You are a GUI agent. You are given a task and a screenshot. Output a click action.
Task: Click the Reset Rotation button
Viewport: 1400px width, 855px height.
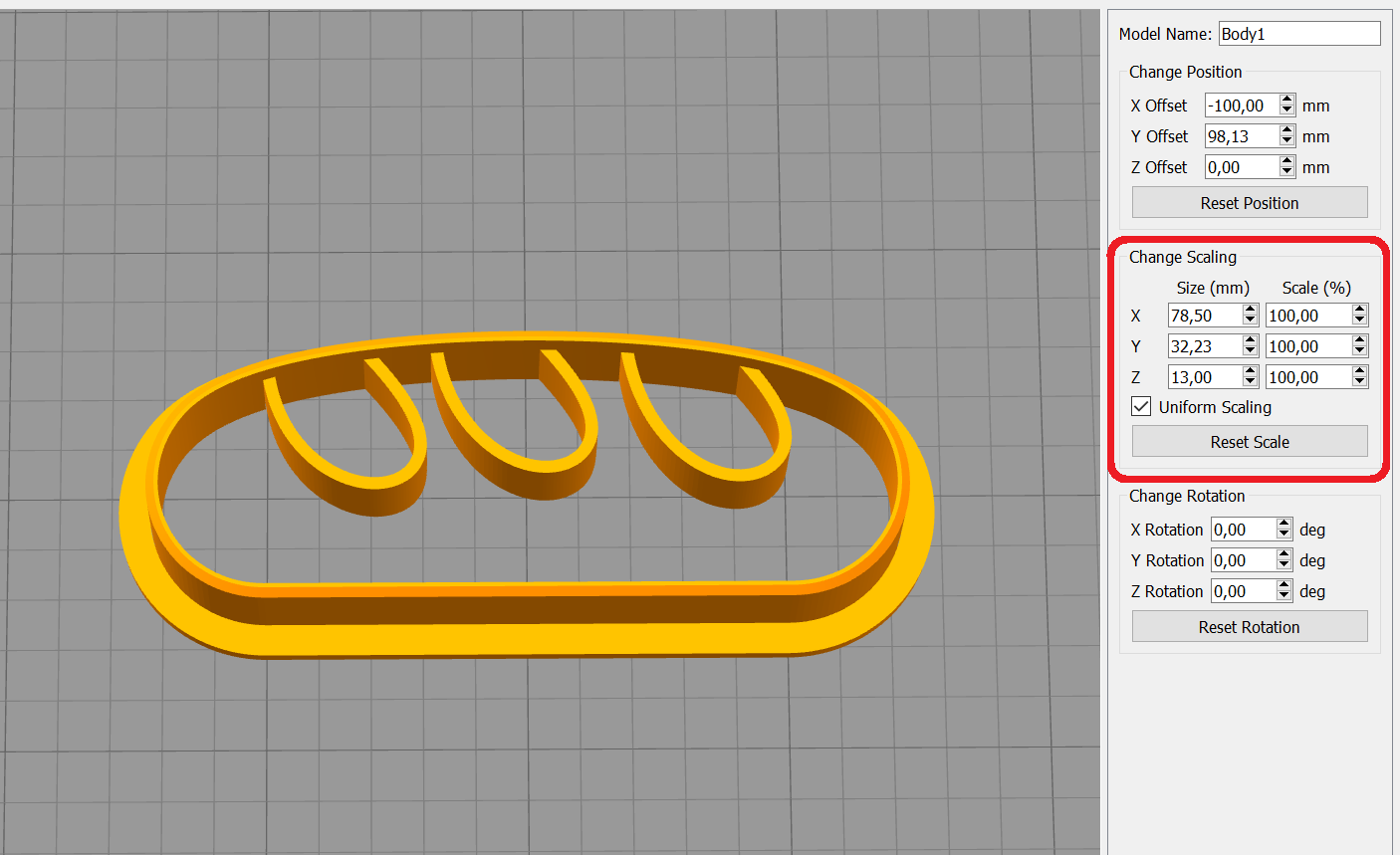(x=1250, y=627)
